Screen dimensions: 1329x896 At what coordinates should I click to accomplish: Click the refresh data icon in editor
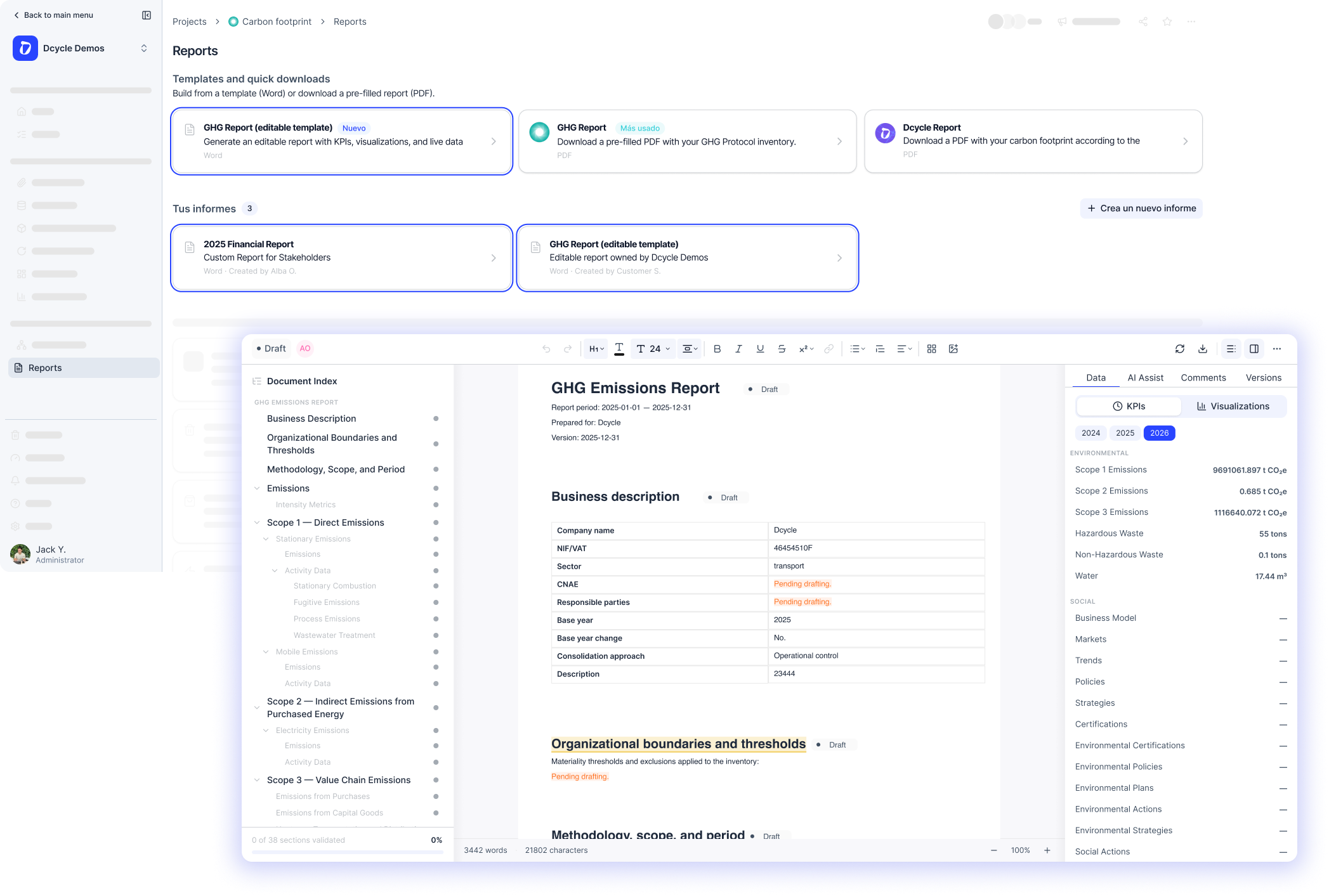(1179, 349)
